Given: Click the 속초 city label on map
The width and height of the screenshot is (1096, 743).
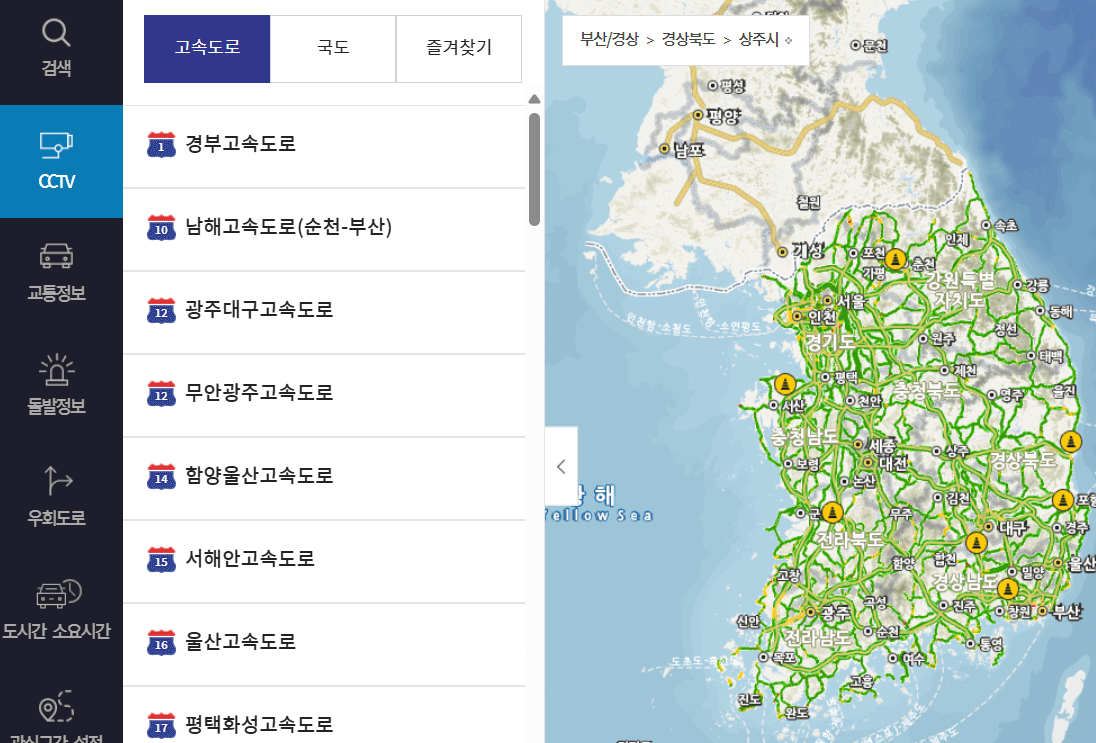Looking at the screenshot, I should pyautogui.click(x=1006, y=225).
